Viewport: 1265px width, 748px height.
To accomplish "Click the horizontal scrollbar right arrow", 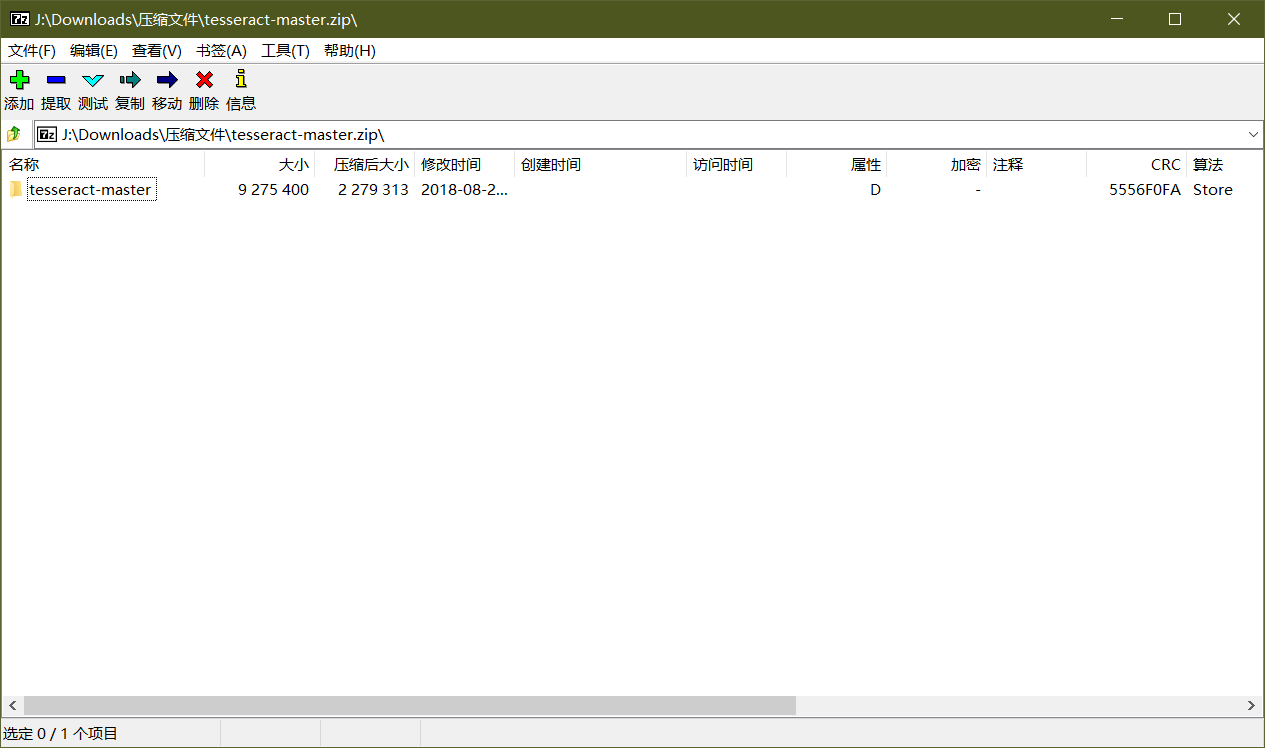I will click(x=1251, y=706).
